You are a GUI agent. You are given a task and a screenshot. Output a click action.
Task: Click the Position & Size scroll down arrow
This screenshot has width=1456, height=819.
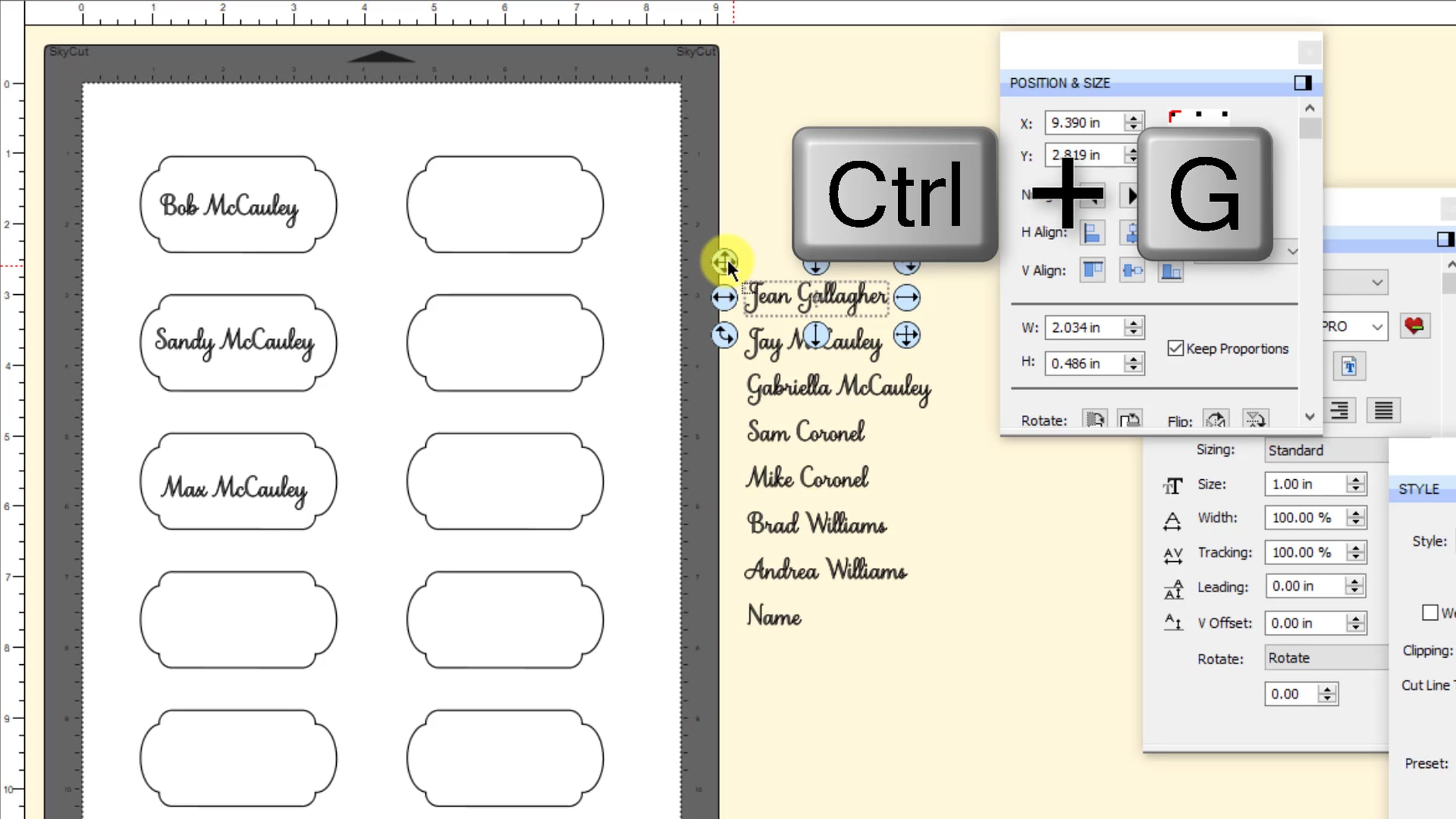(x=1310, y=417)
